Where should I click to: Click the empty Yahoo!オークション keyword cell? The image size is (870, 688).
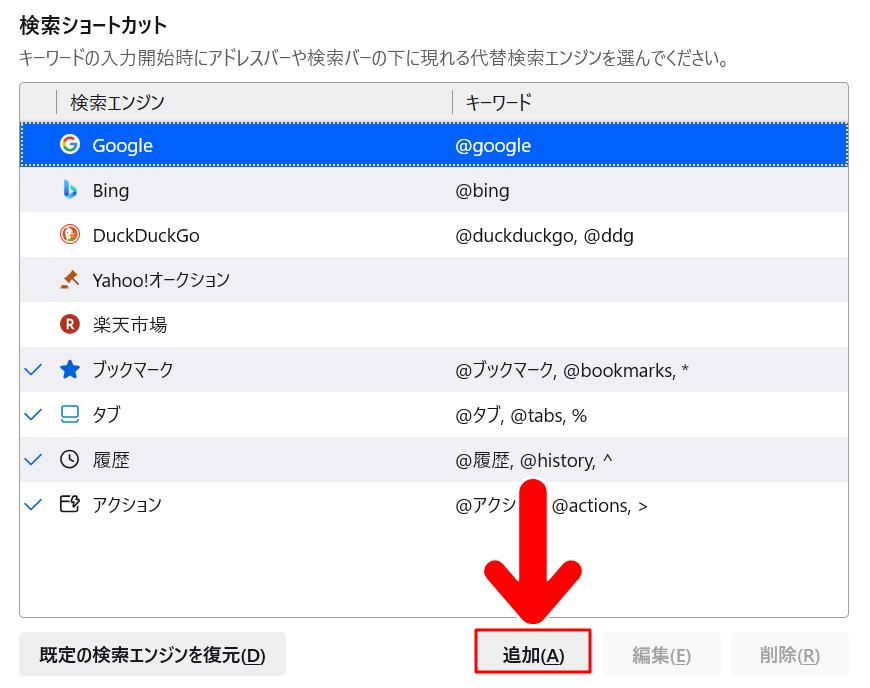tap(650, 280)
